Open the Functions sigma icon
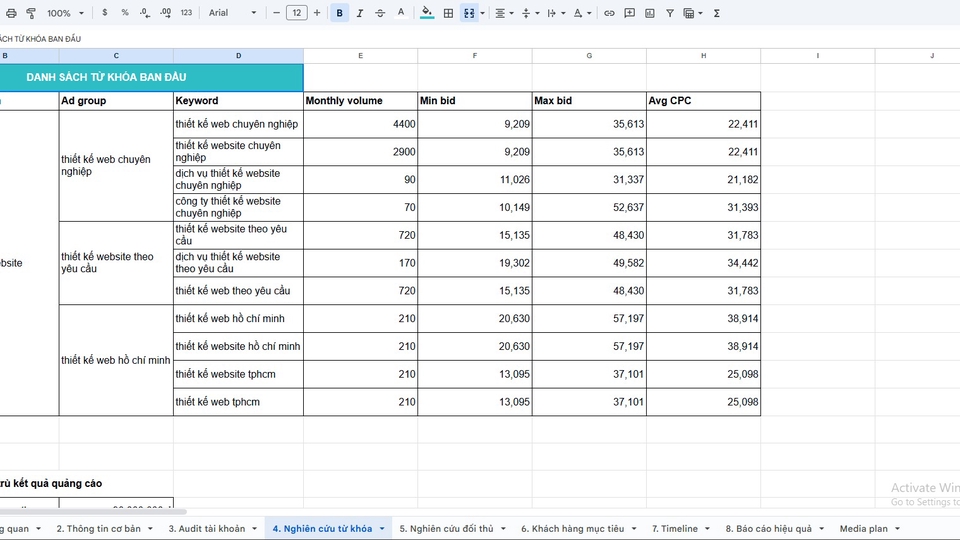 tap(716, 13)
